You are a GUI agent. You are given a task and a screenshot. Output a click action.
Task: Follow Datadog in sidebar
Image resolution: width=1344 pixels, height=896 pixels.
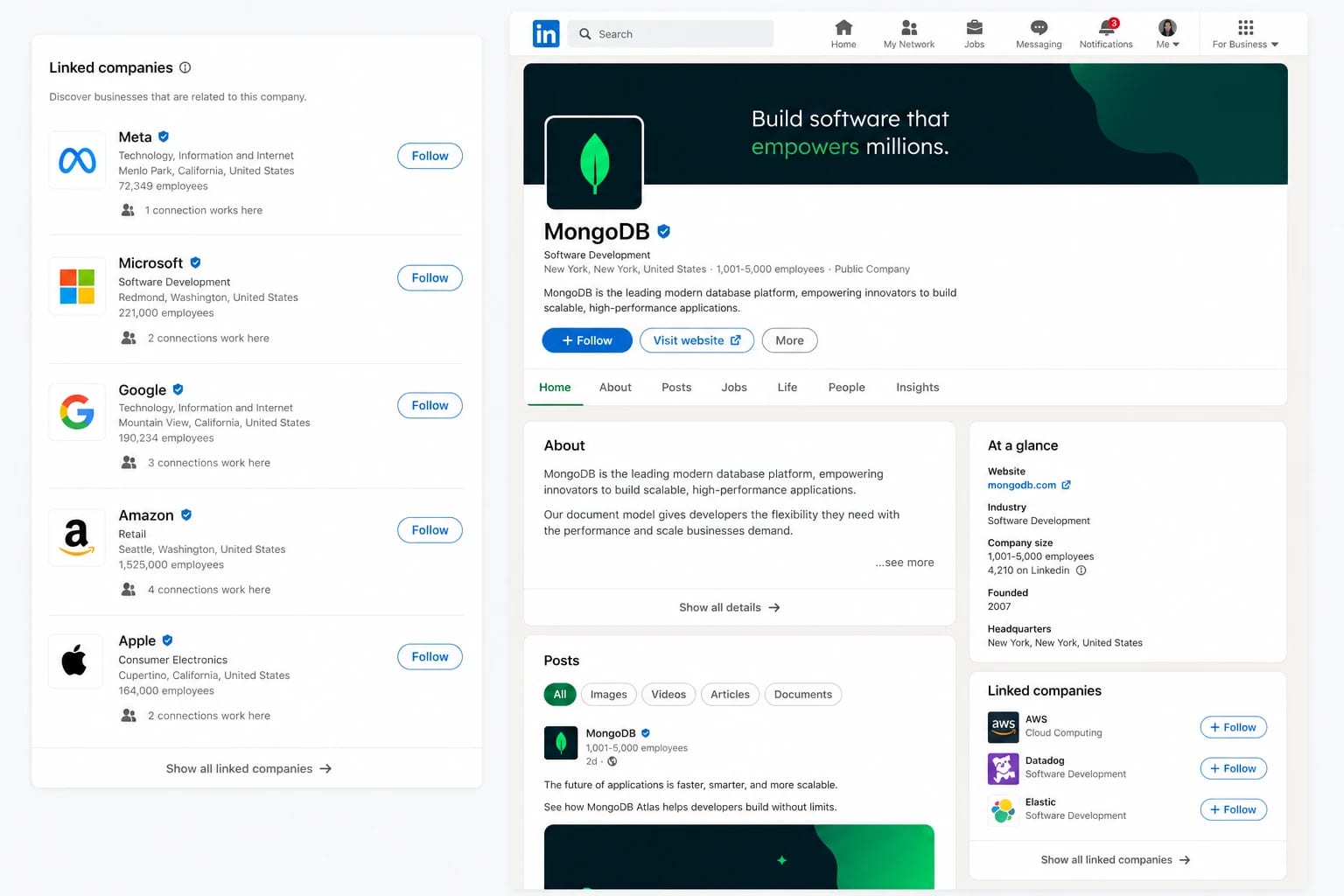(1233, 768)
